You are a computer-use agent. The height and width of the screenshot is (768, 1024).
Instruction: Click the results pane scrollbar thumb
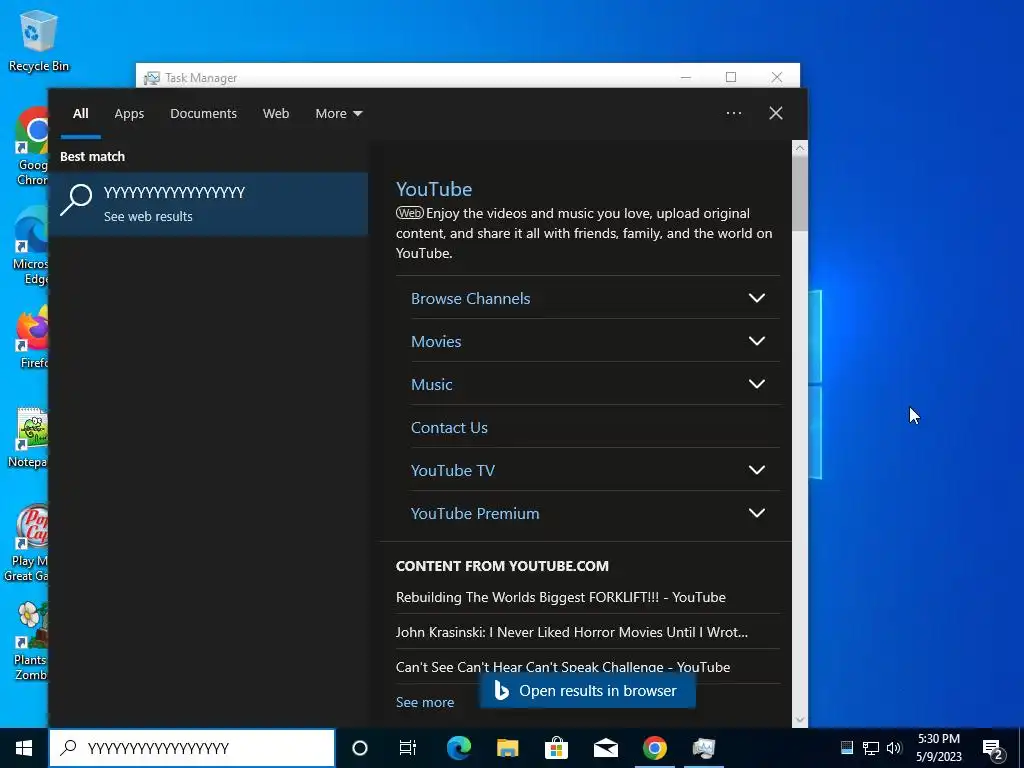tap(799, 193)
